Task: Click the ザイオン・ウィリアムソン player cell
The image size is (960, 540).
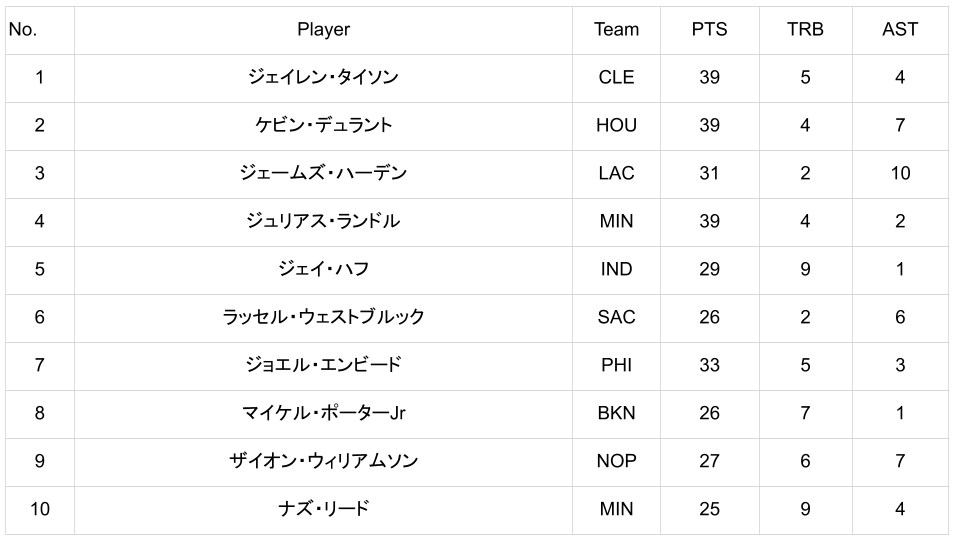Action: (323, 462)
